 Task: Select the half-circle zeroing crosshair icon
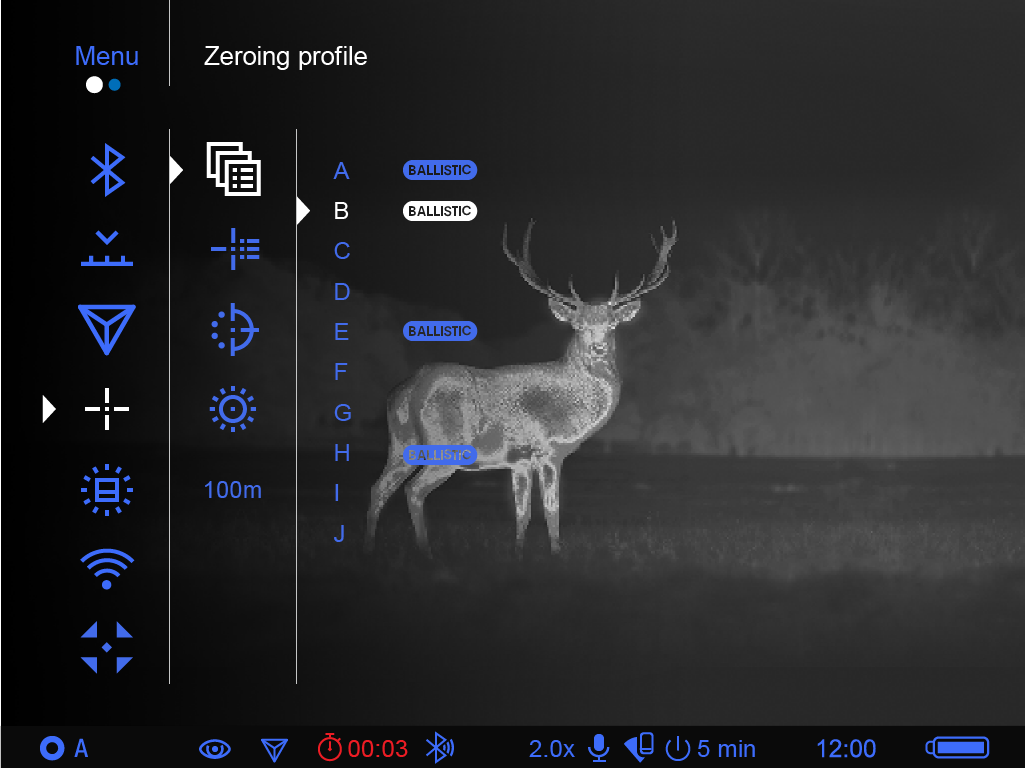tap(234, 329)
